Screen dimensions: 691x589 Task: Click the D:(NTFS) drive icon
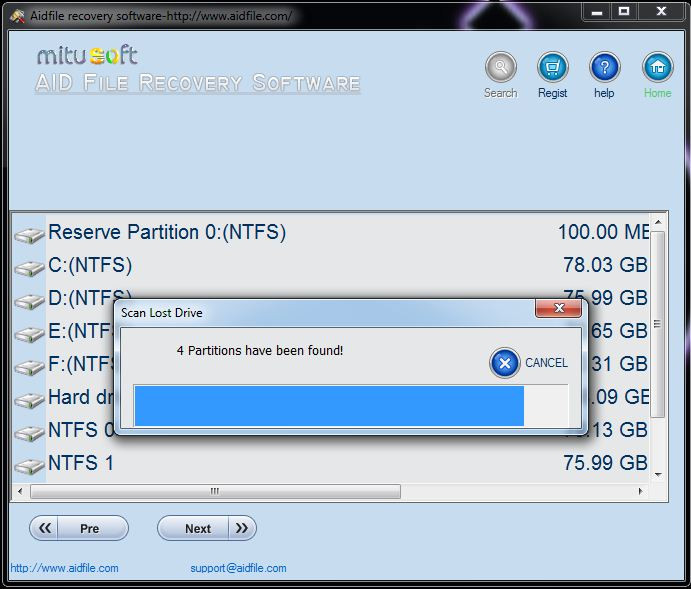pos(30,301)
